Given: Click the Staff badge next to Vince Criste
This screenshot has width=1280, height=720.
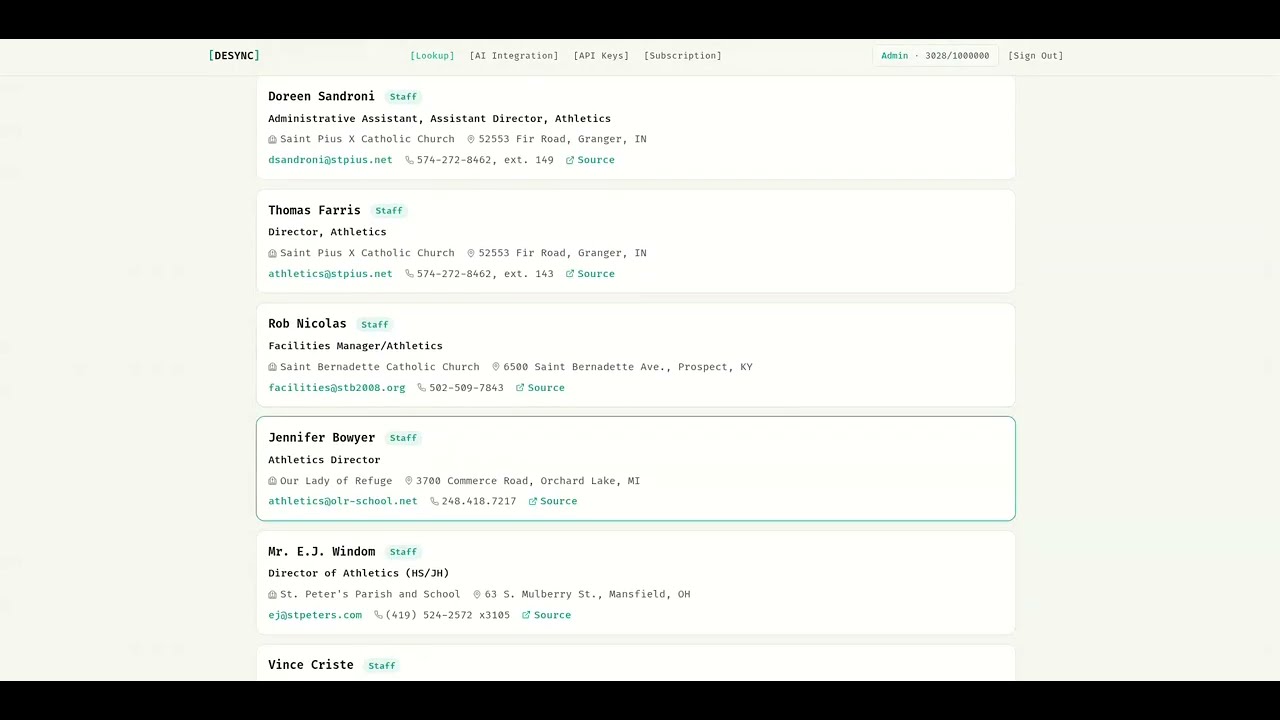Looking at the screenshot, I should click(x=382, y=666).
